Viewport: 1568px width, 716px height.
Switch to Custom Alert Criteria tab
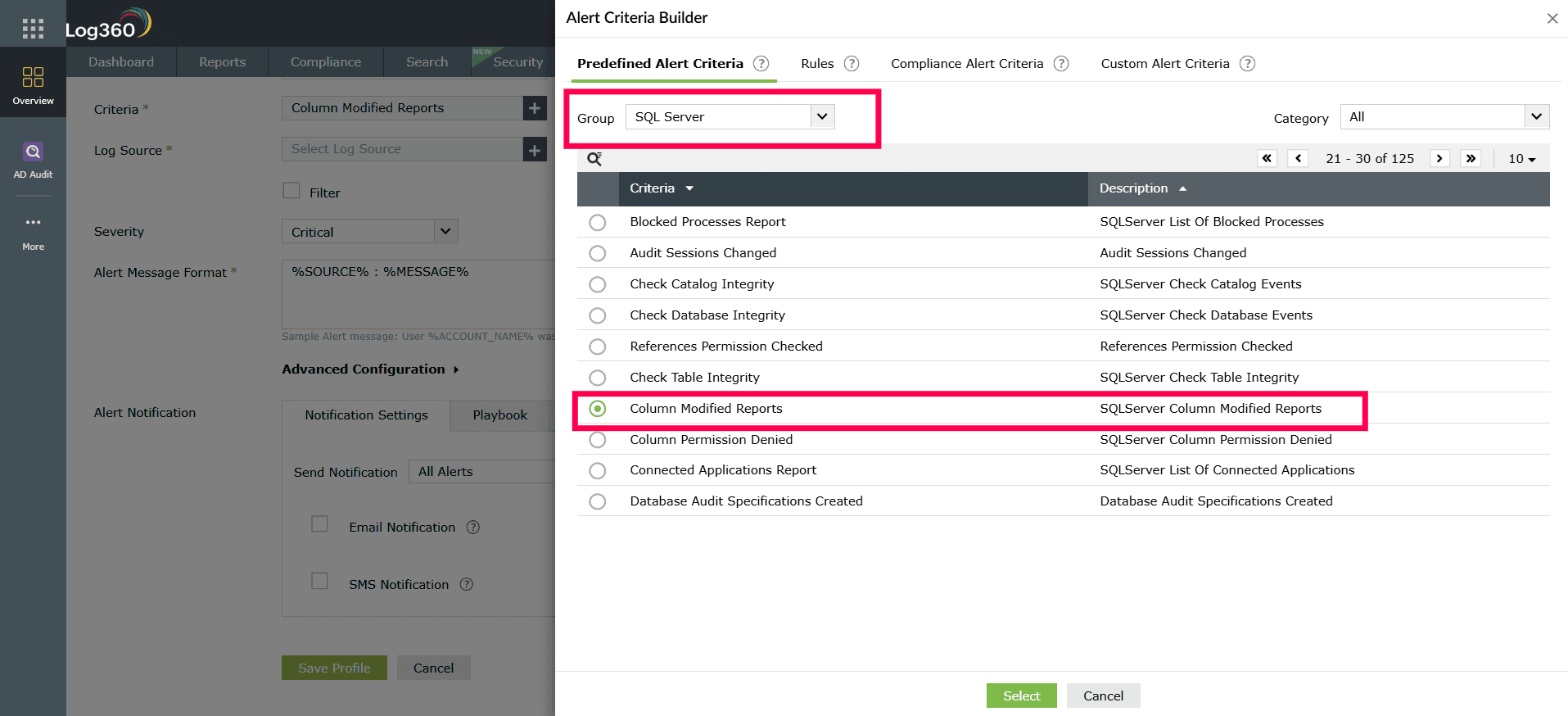tap(1165, 63)
